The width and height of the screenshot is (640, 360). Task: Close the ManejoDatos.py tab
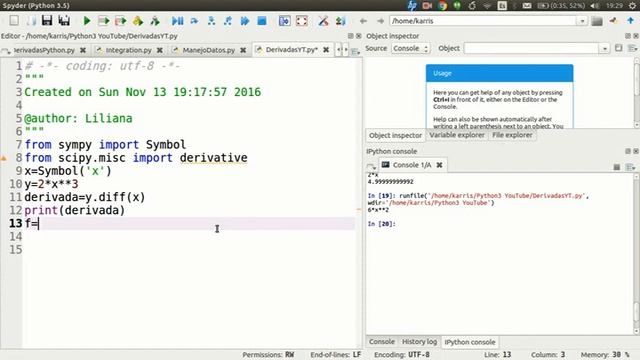point(243,50)
